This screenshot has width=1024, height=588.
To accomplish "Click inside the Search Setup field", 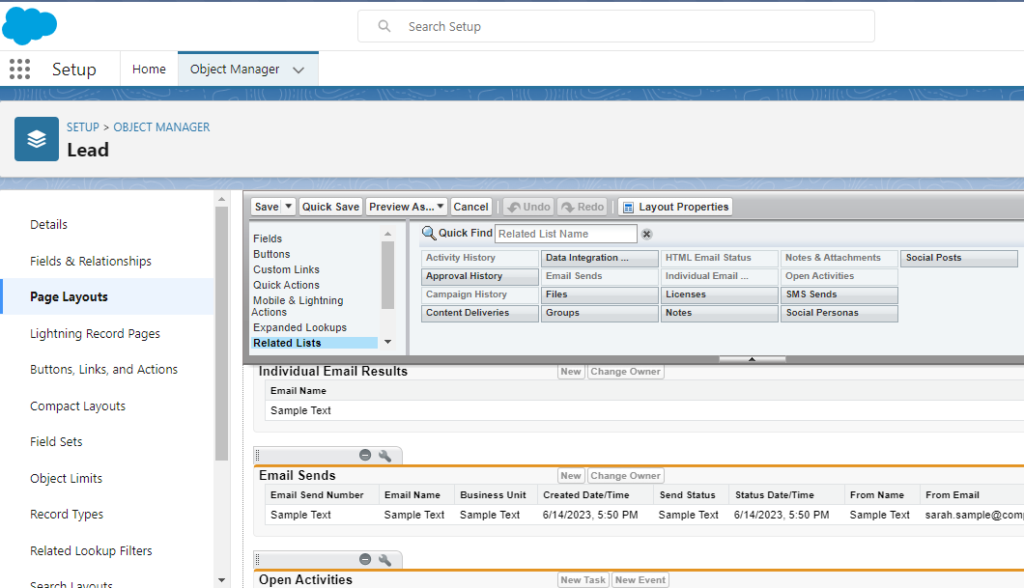I will [x=615, y=26].
